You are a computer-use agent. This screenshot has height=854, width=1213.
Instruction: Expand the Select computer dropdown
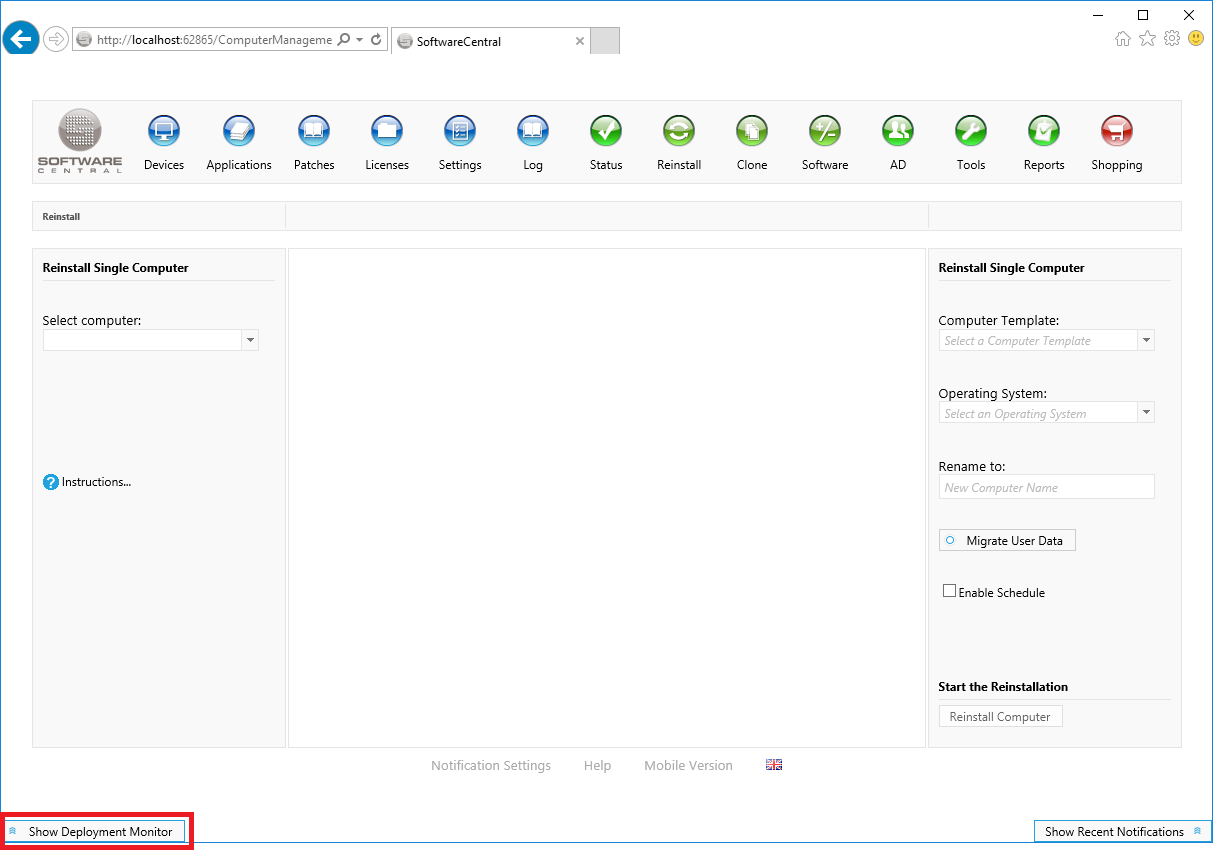250,341
